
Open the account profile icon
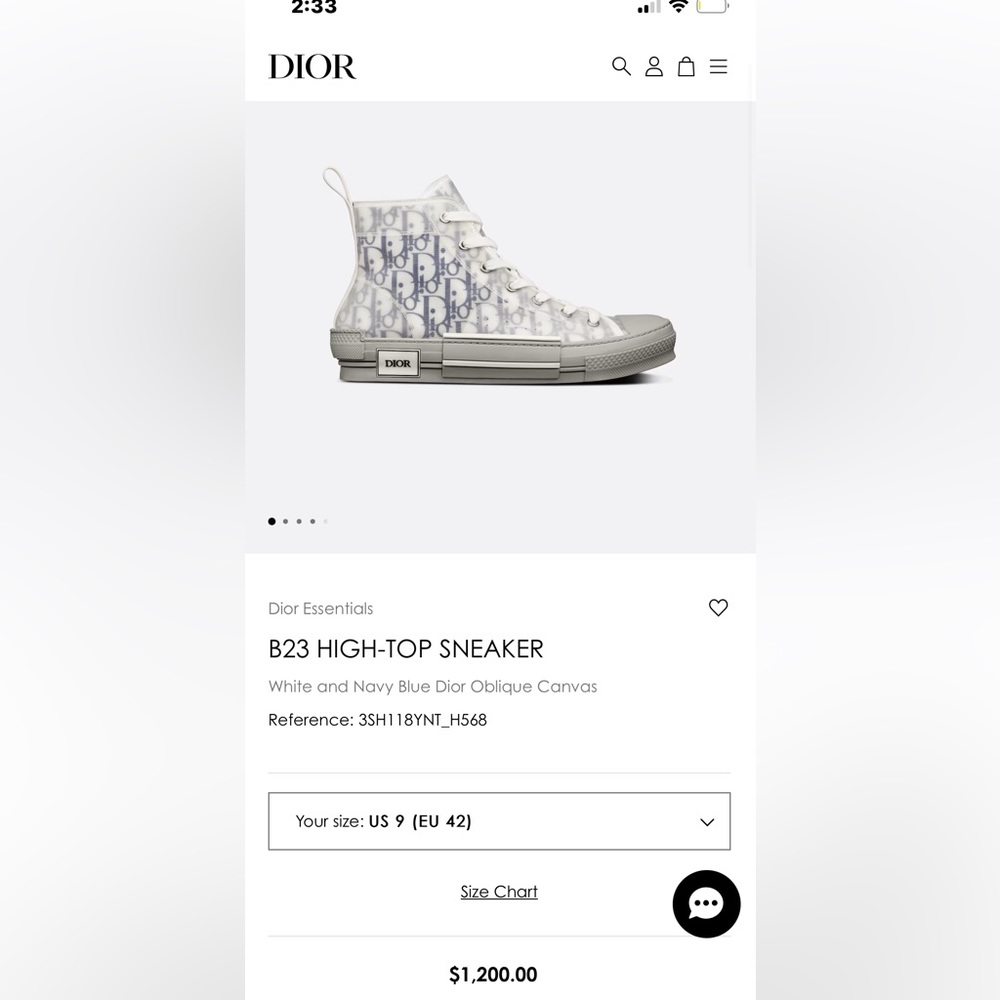[654, 66]
